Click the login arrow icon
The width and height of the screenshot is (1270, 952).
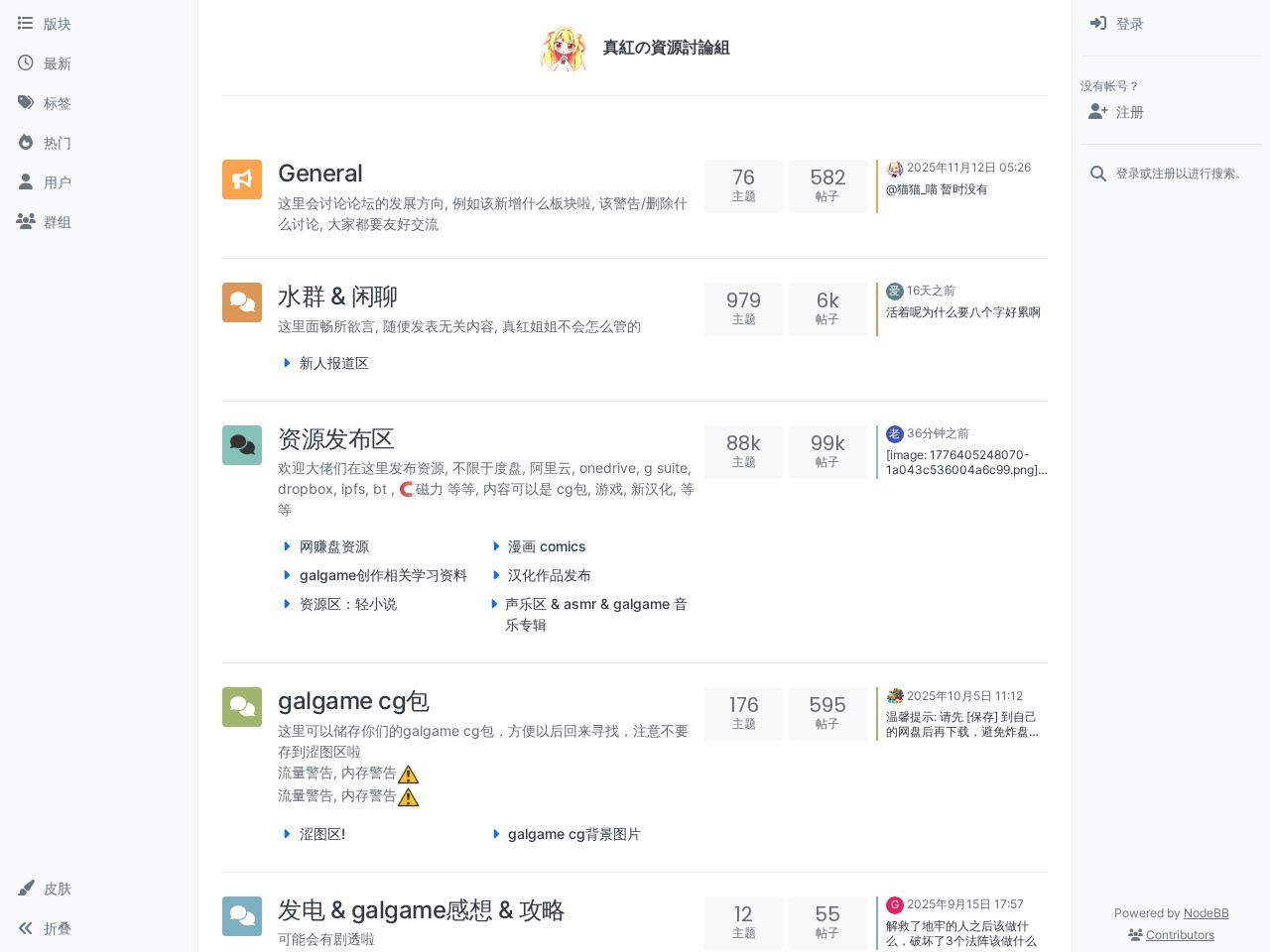[1097, 24]
